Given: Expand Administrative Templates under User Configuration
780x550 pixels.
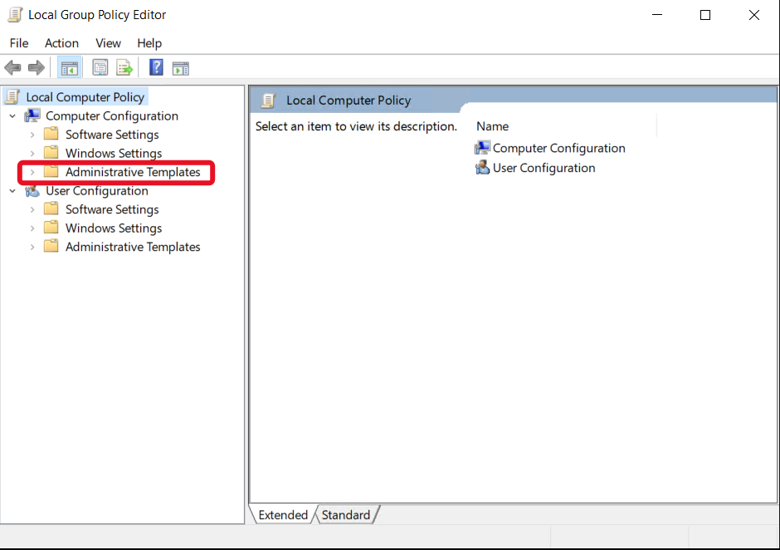Looking at the screenshot, I should [32, 247].
